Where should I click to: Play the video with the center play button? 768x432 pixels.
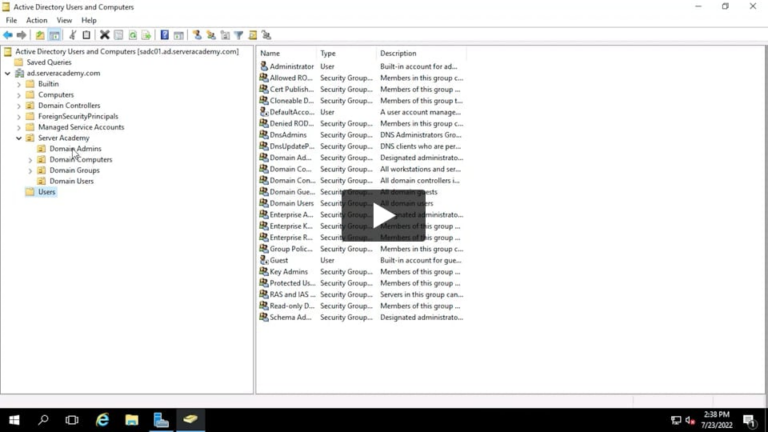[x=384, y=216]
